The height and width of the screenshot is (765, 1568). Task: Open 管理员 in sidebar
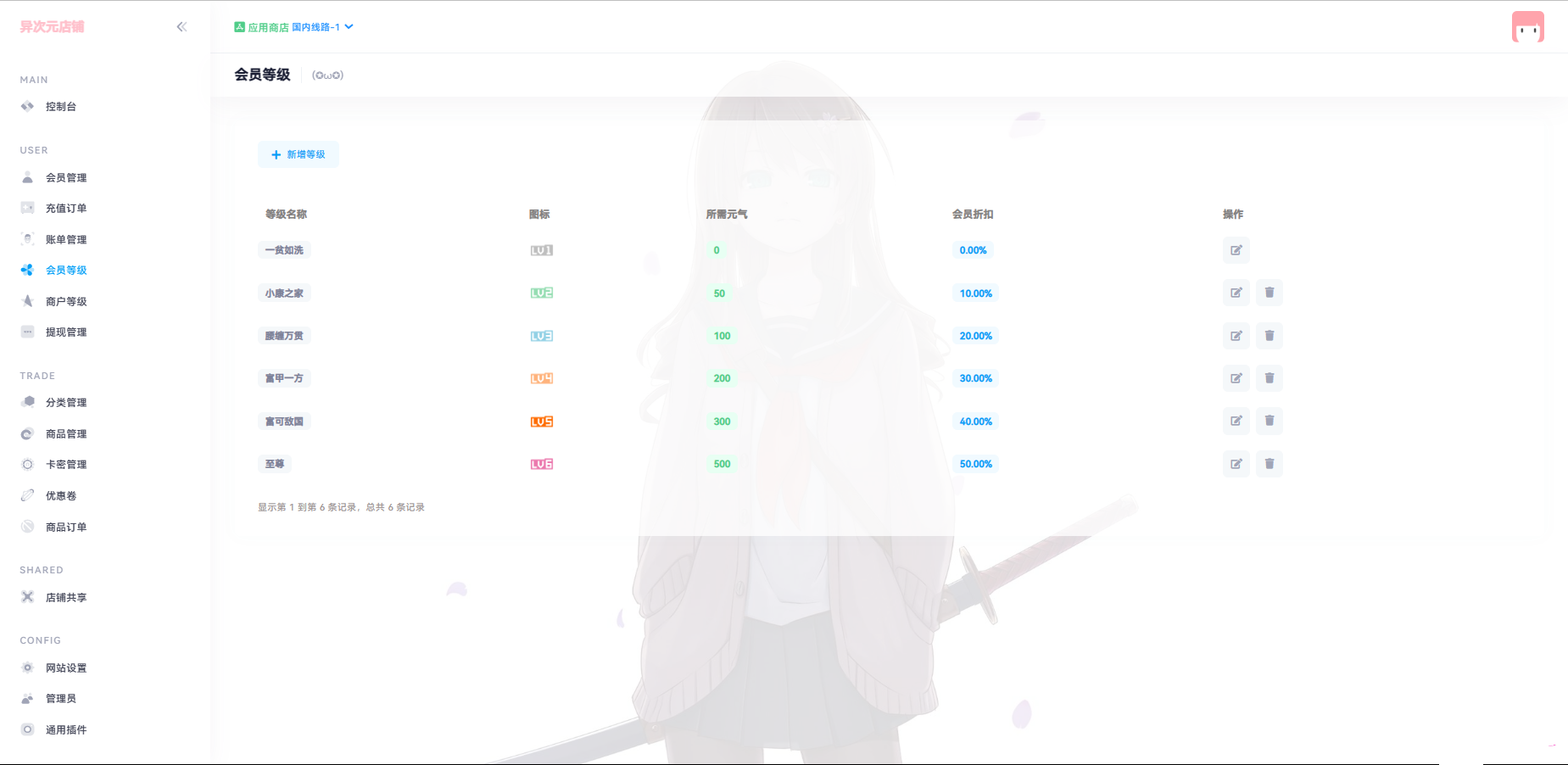click(x=61, y=699)
